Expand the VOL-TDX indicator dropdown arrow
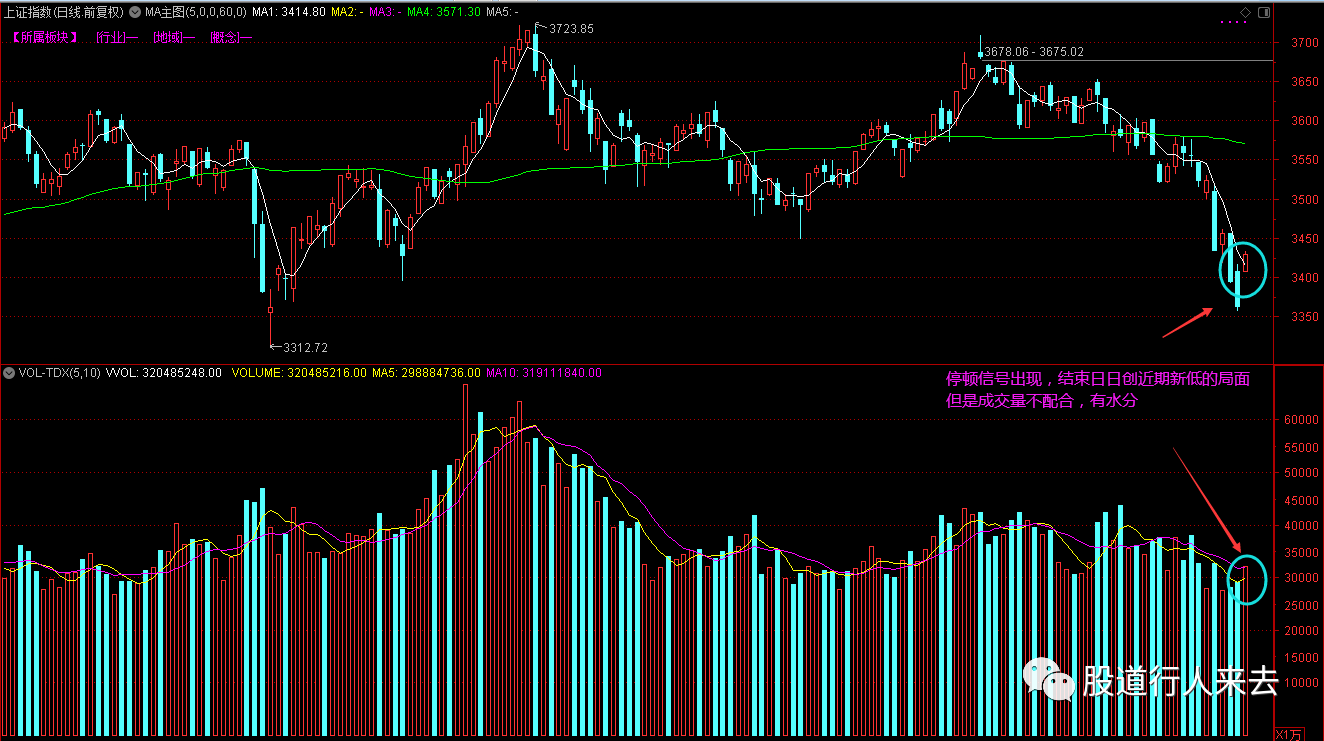Screen dimensions: 1324x741 pos(9,373)
